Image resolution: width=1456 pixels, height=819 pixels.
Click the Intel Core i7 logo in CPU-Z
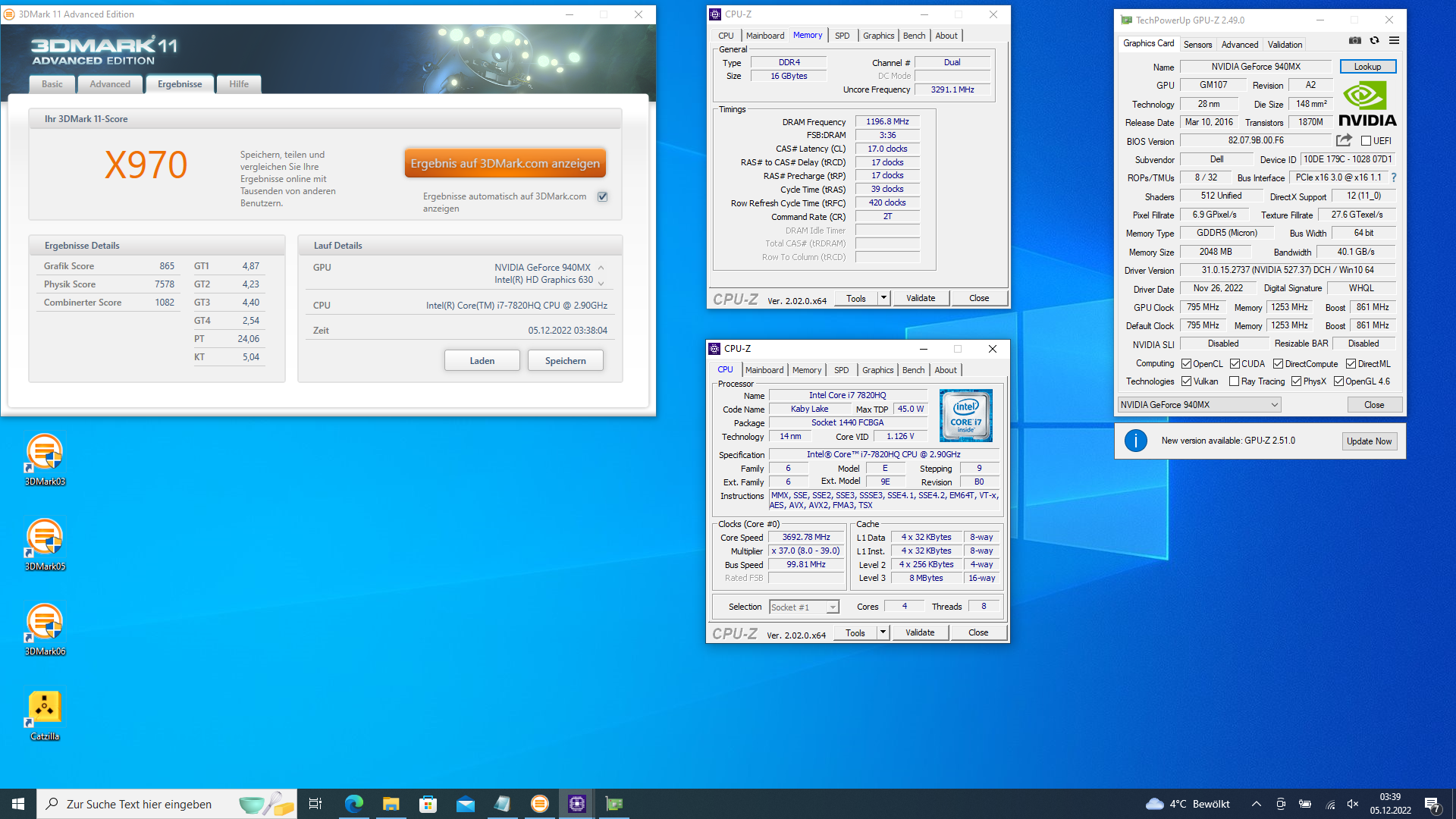click(965, 416)
